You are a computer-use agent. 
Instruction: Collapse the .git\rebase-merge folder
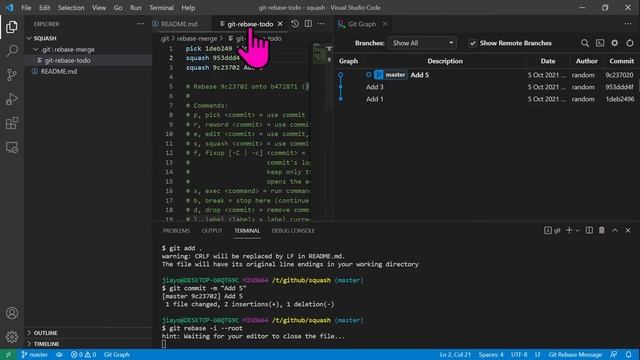(68, 49)
